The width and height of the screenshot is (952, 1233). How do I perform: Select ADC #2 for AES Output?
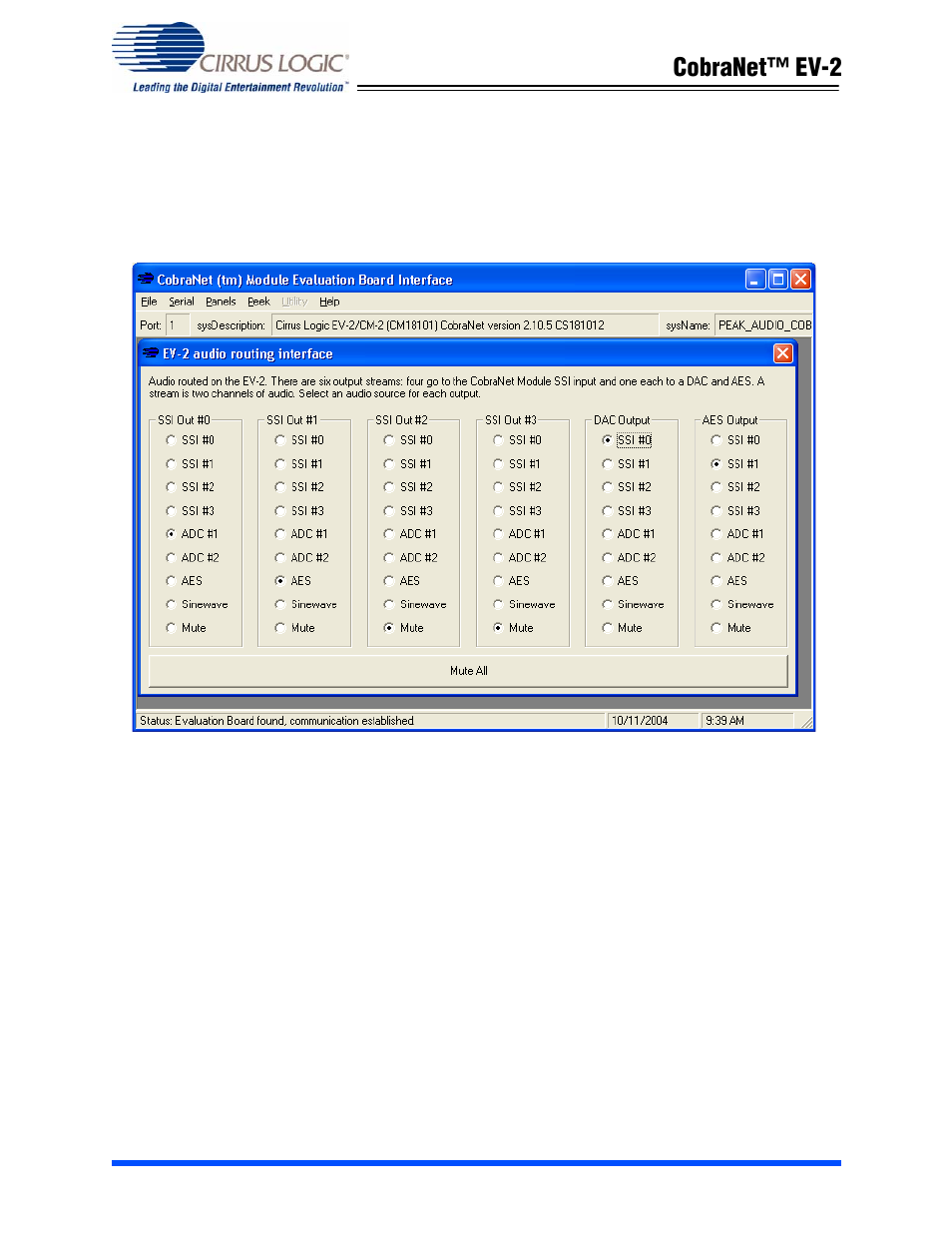pyautogui.click(x=716, y=558)
